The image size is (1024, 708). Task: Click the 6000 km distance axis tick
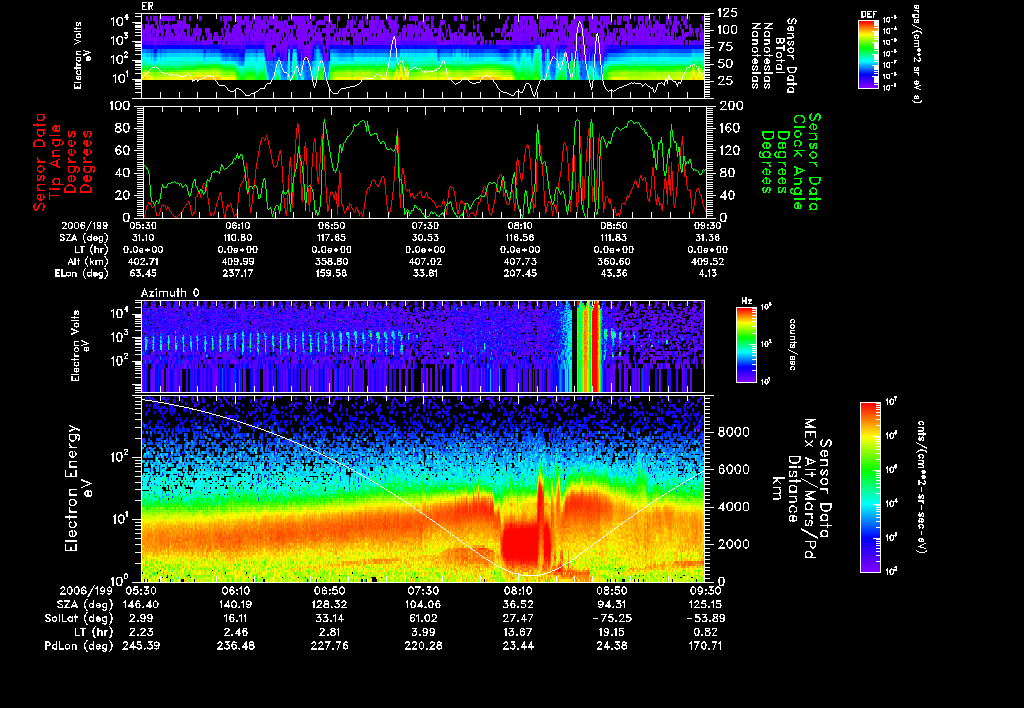click(733, 469)
